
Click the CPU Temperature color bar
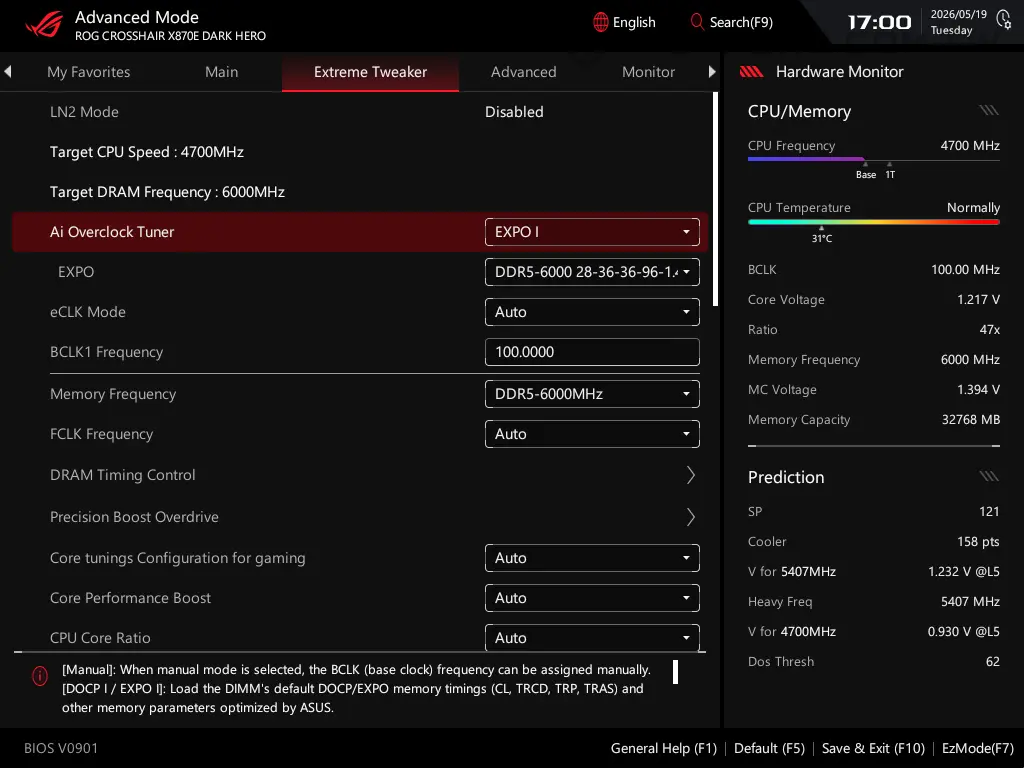873,222
